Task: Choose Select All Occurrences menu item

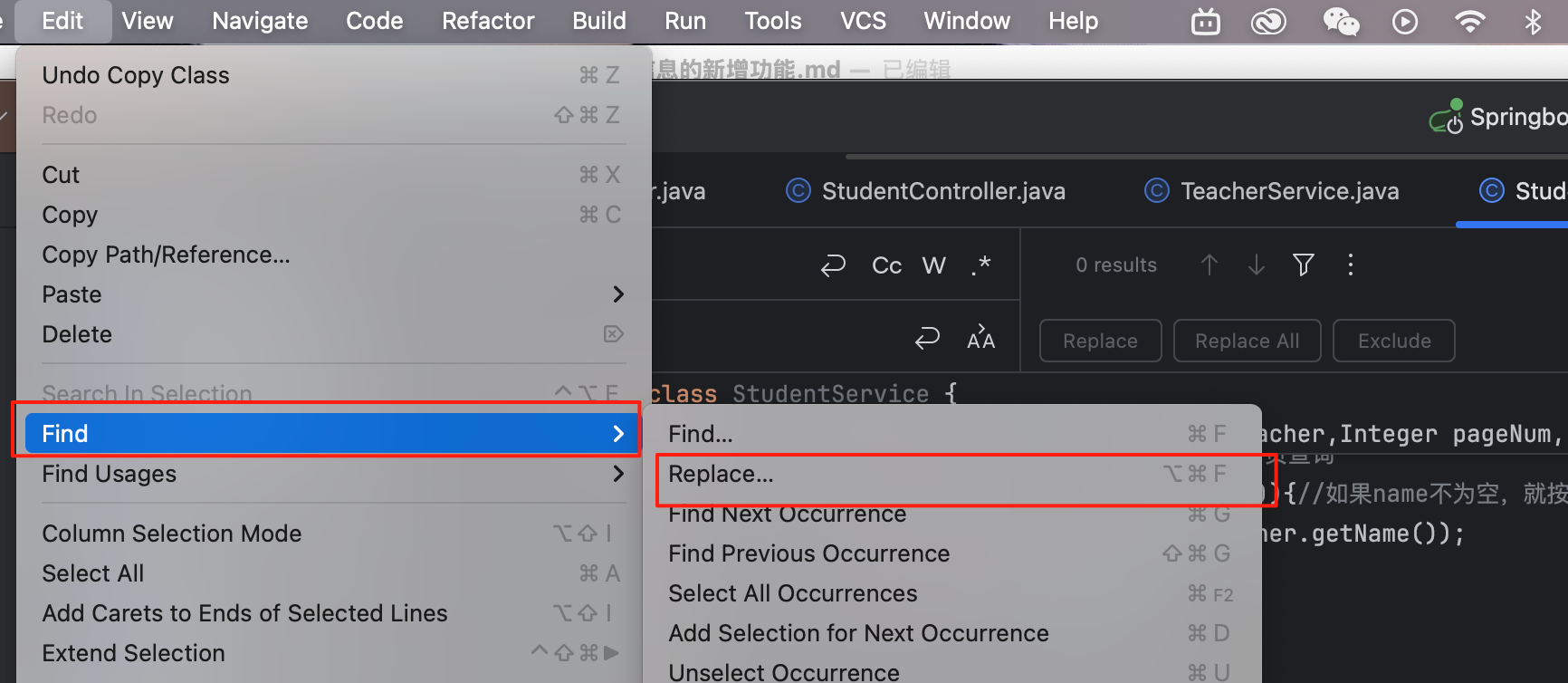Action: click(792, 593)
